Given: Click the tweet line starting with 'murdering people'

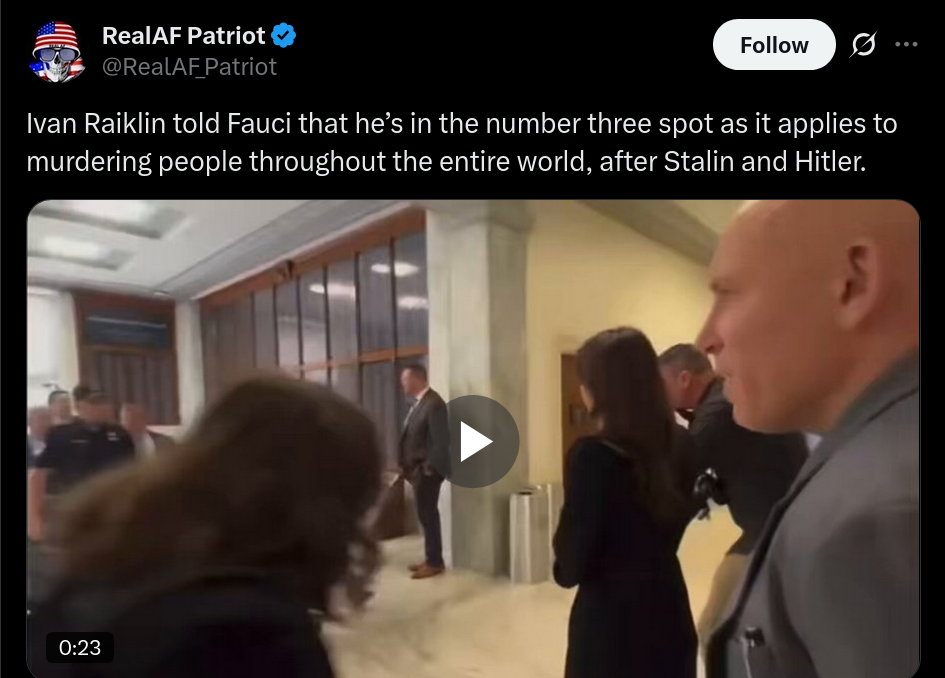Looking at the screenshot, I should tap(446, 162).
